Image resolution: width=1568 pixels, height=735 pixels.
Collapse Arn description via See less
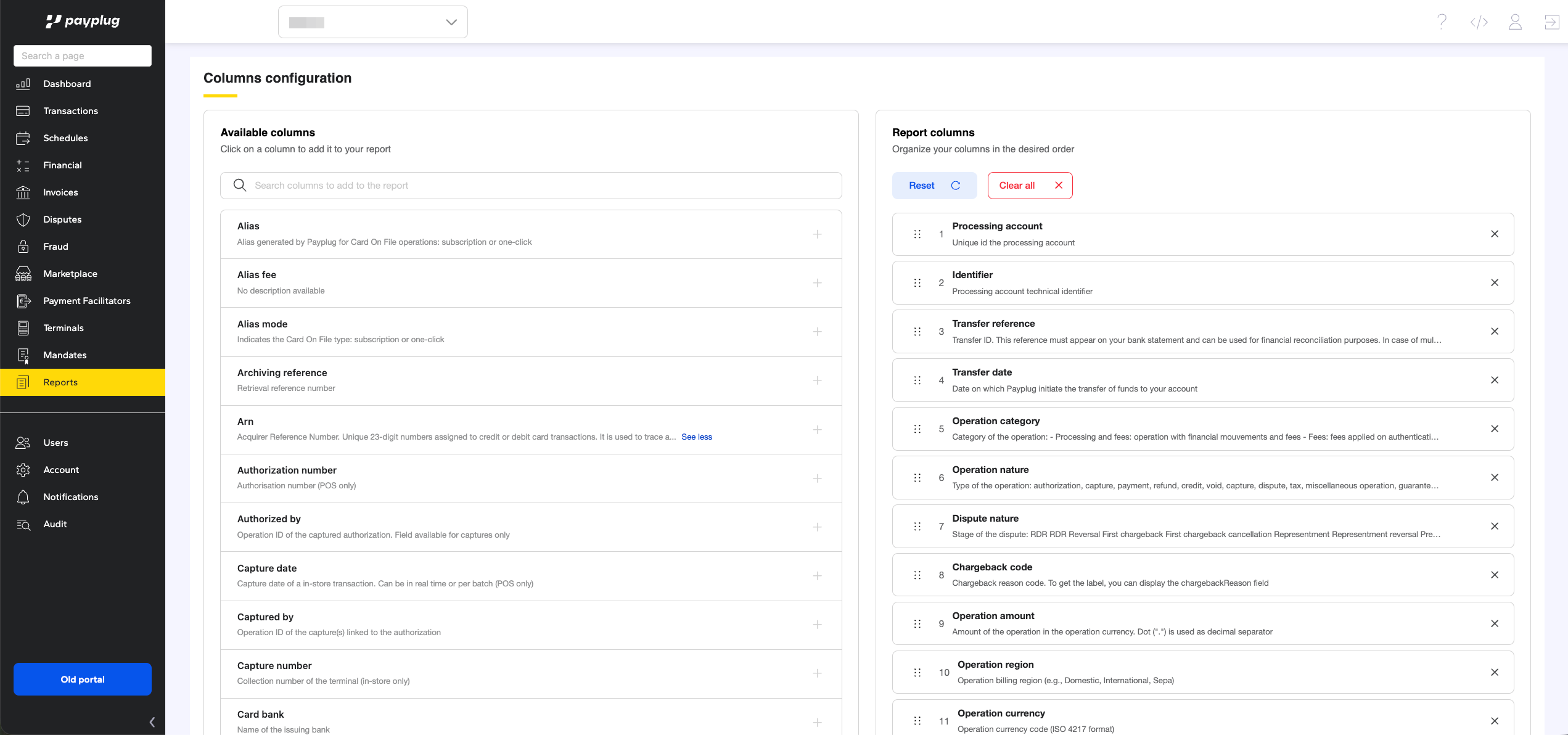tap(696, 437)
